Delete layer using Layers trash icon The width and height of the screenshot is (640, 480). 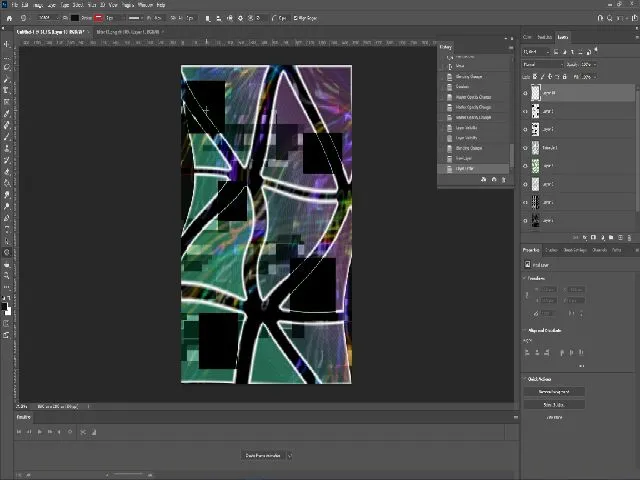(x=629, y=238)
